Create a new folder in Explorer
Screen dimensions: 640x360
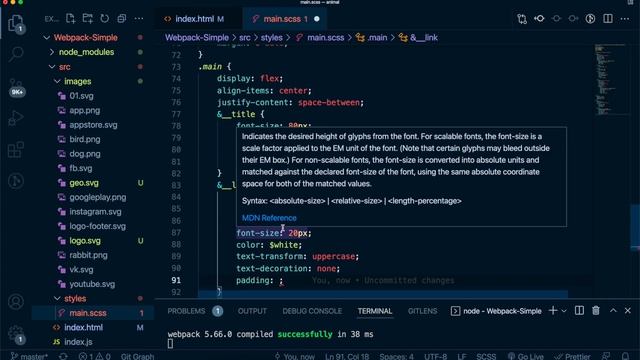(x=88, y=19)
